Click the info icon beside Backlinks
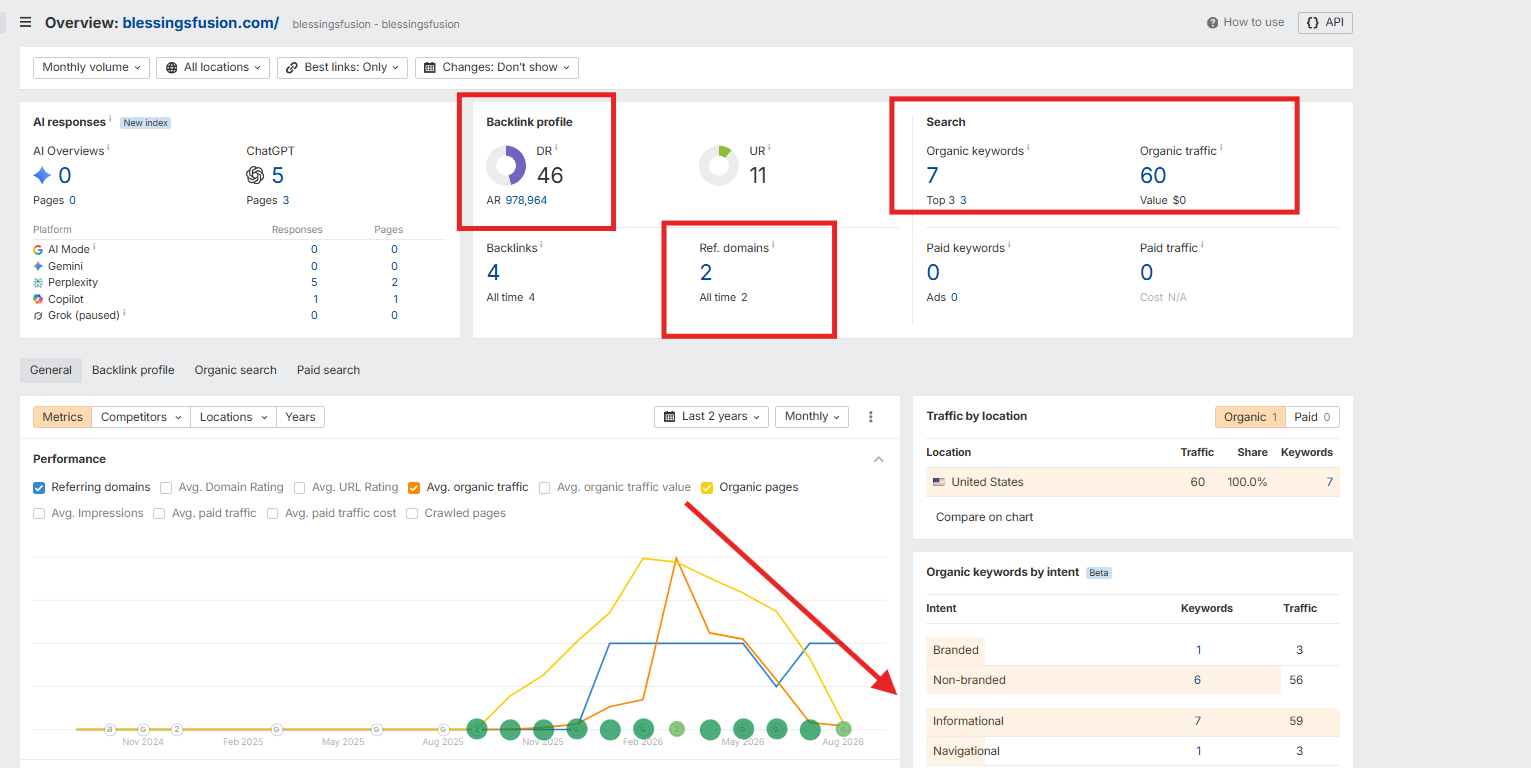 pos(542,246)
